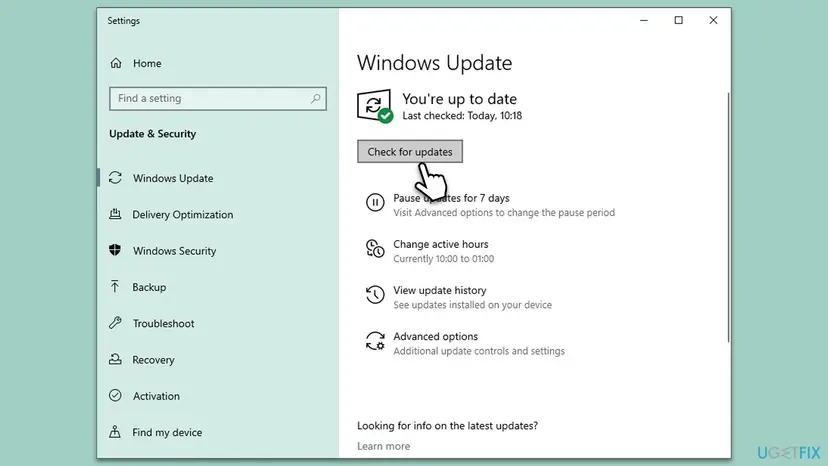
Task: Click Pause updates for 7 days
Action: 451,198
